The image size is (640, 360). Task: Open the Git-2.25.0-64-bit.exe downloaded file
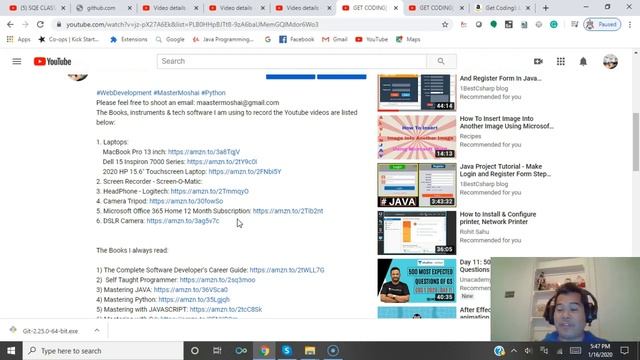[49, 331]
